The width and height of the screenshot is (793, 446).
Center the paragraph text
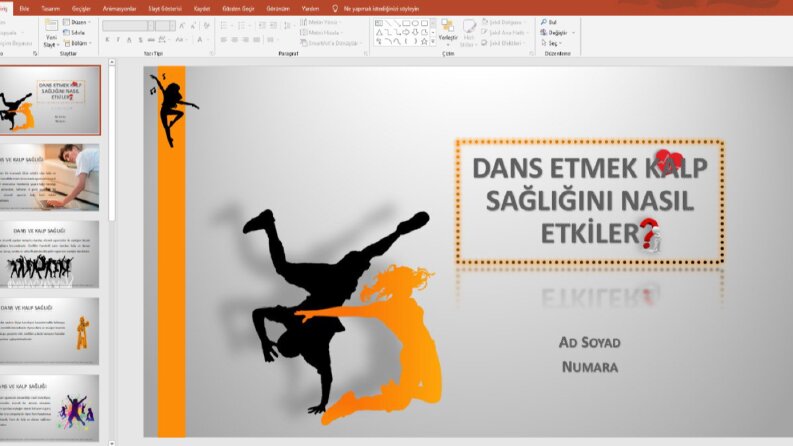click(x=235, y=39)
